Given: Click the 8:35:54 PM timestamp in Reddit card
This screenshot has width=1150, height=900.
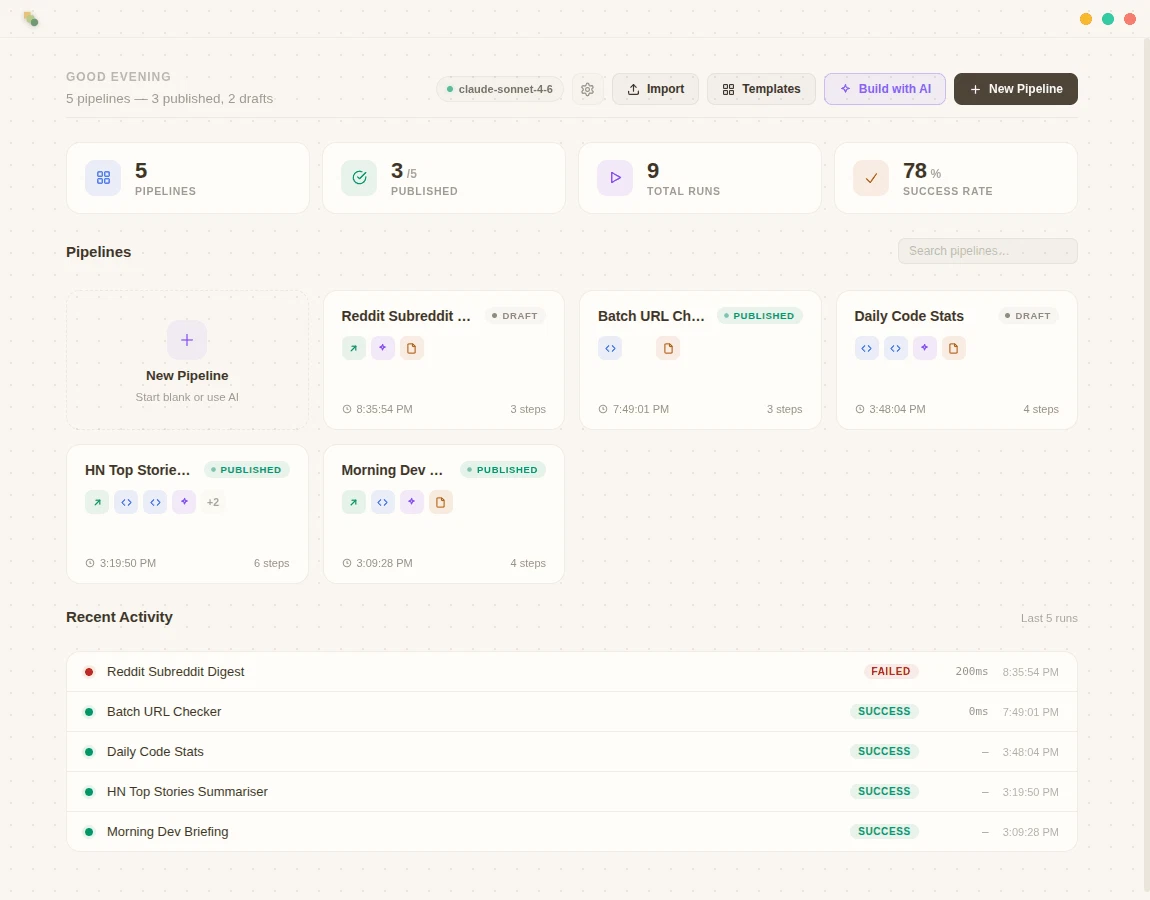Looking at the screenshot, I should tap(384, 409).
